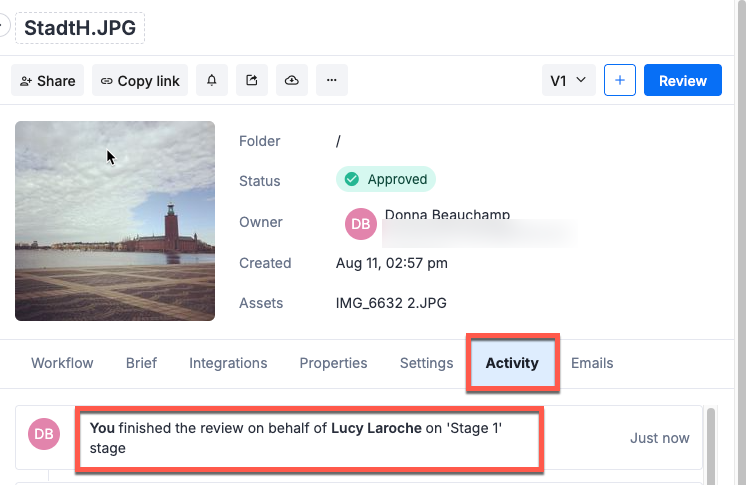Click the blue Review button
This screenshot has height=485, width=746.
pos(683,81)
